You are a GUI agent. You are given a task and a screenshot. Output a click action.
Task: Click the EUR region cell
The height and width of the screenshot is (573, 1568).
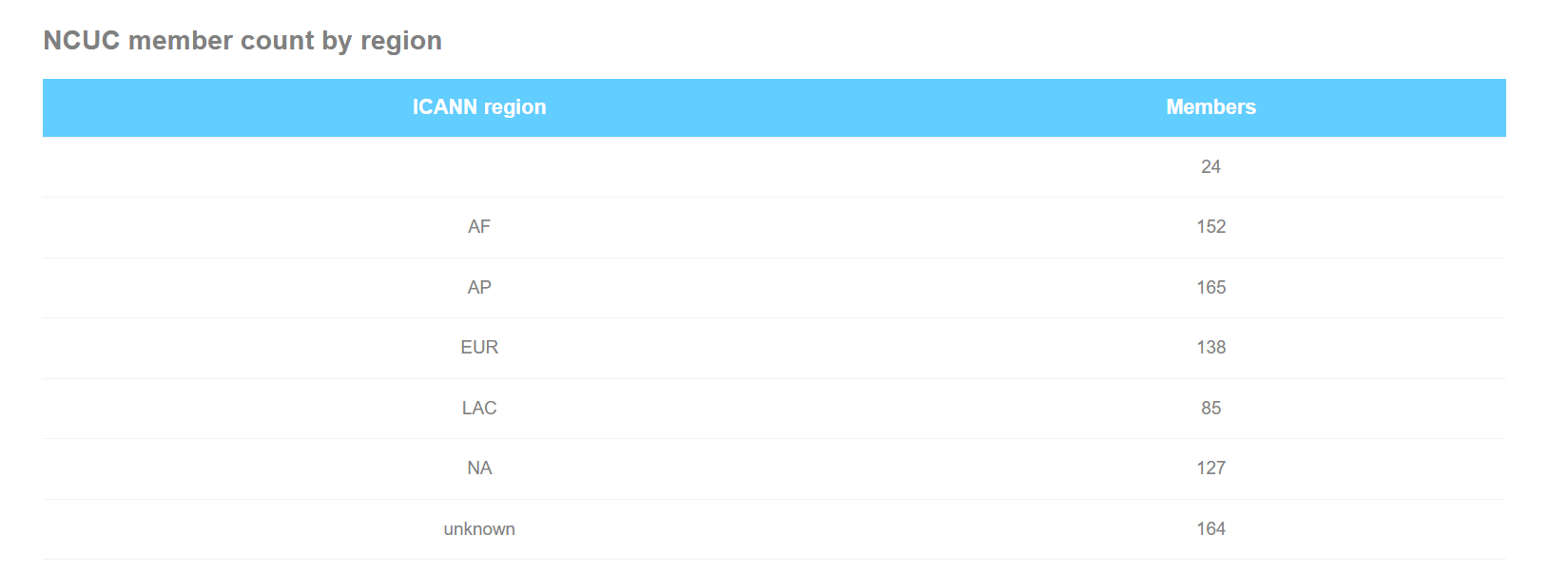[479, 348]
